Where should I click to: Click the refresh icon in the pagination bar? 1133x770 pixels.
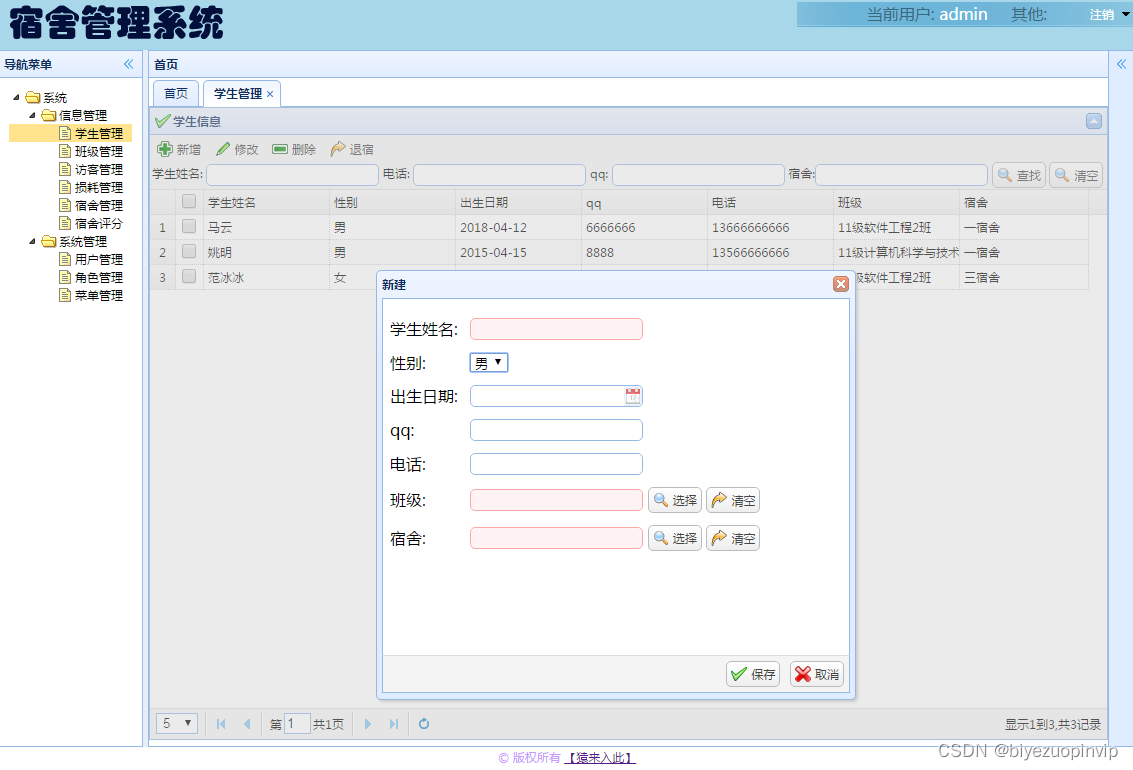tap(423, 723)
